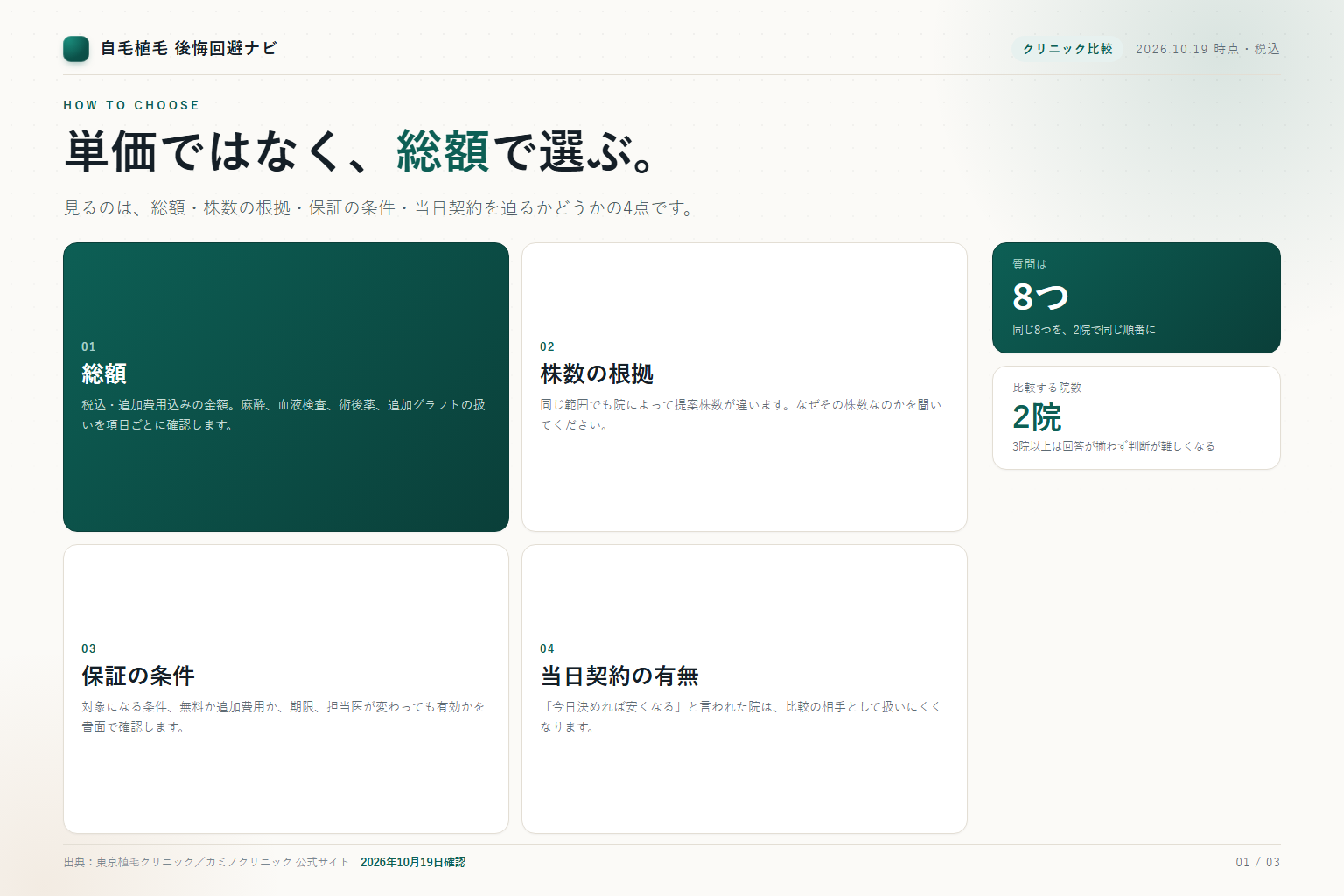Image resolution: width=1344 pixels, height=896 pixels.
Task: Click the 比較する院数 label
Action: pyautogui.click(x=1047, y=388)
